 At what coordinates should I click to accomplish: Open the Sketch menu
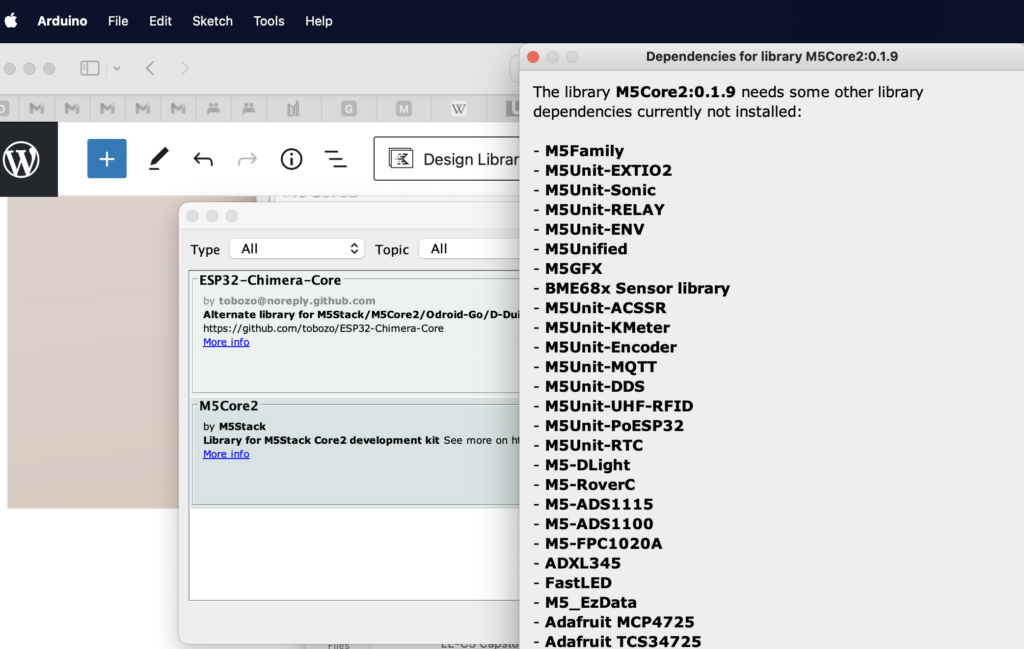coord(212,21)
